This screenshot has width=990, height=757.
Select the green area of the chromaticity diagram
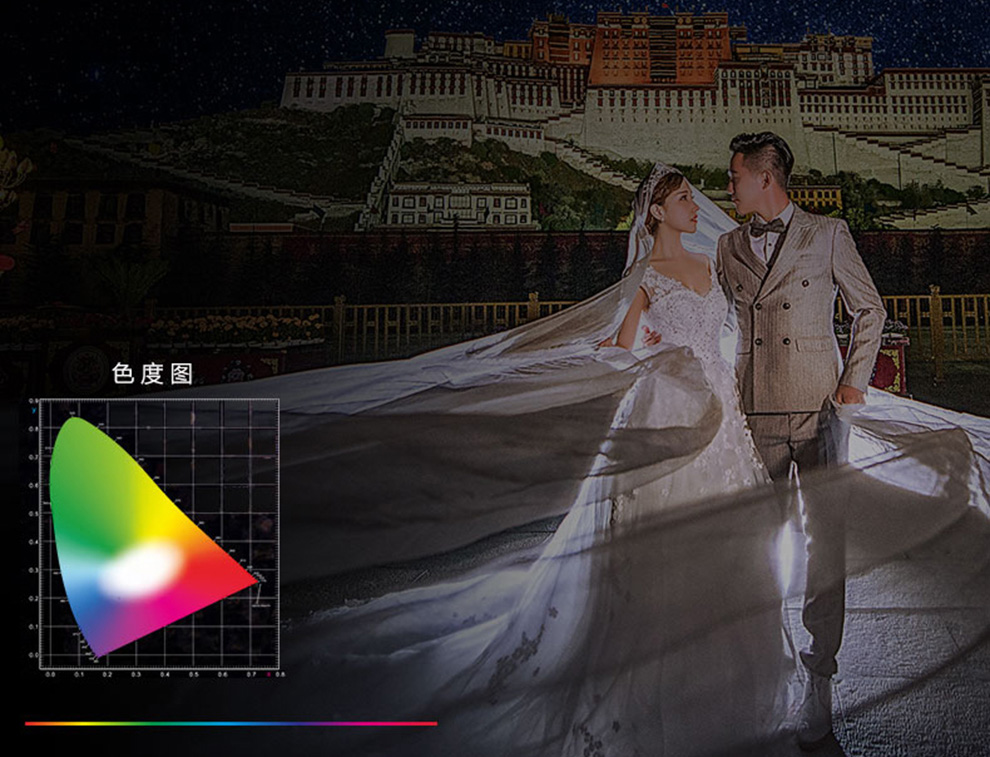click(x=85, y=478)
